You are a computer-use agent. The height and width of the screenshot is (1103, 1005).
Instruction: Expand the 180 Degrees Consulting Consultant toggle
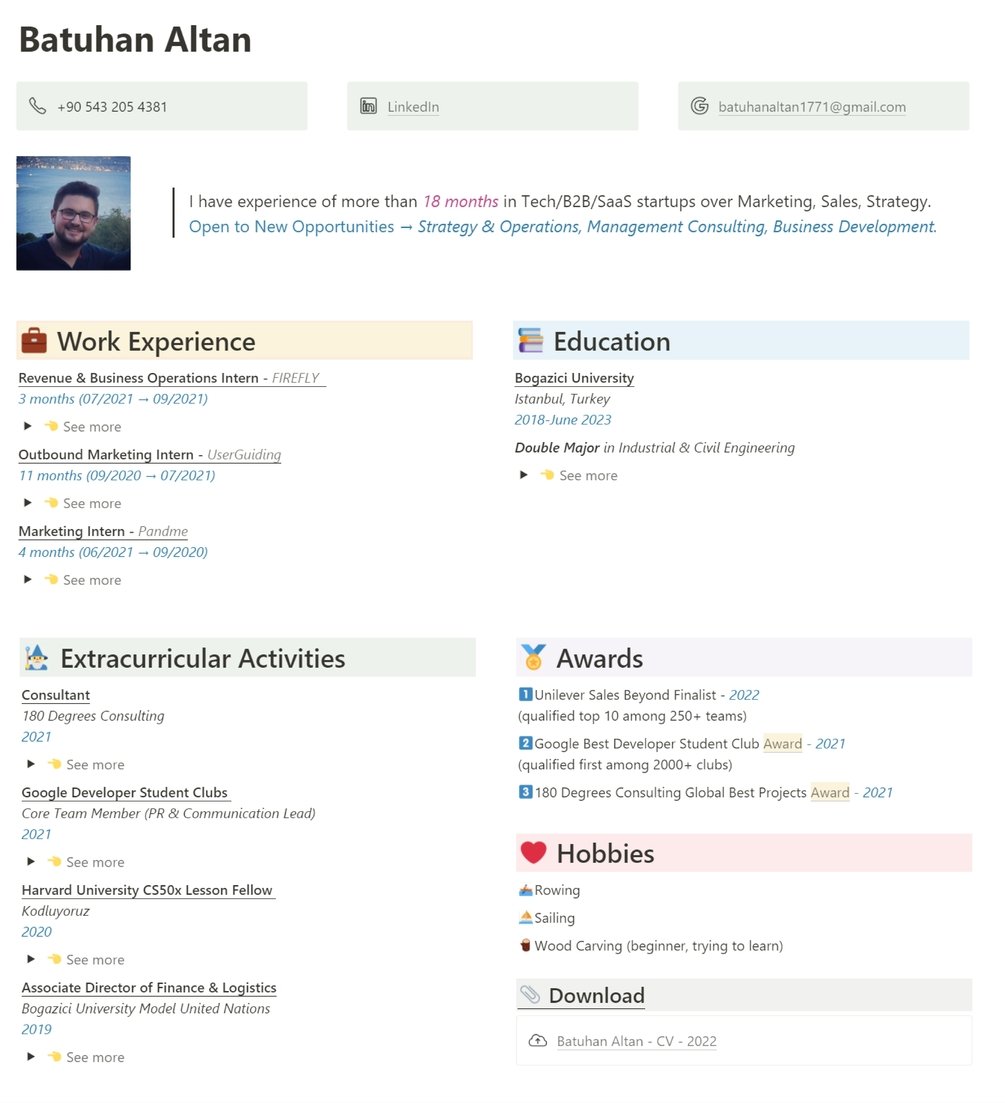pyautogui.click(x=31, y=764)
